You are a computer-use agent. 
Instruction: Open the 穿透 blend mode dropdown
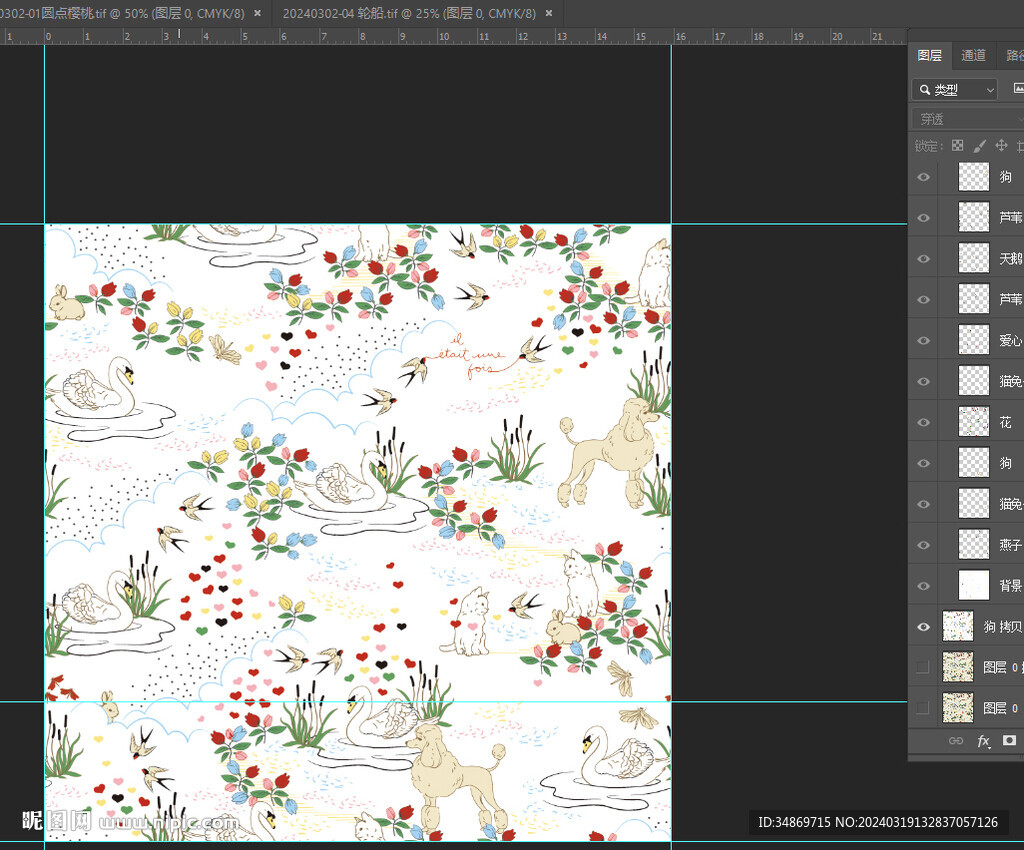point(968,119)
